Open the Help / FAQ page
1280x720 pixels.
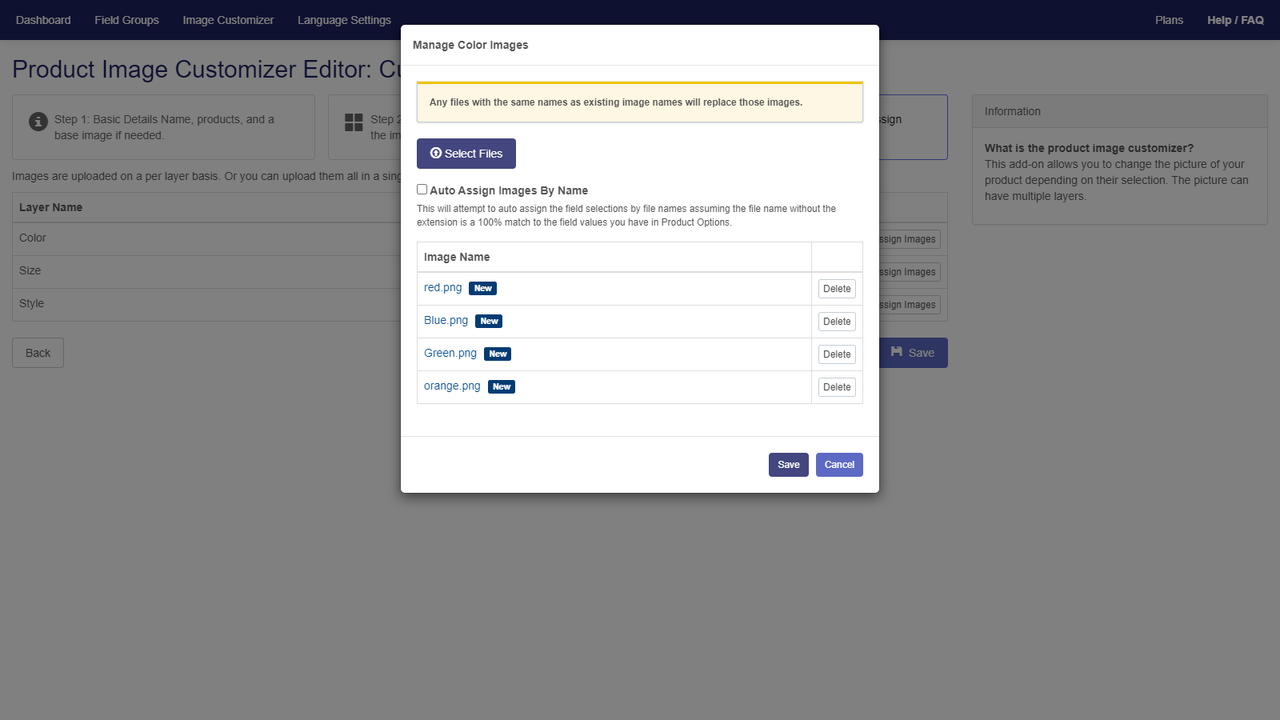(x=1234, y=19)
